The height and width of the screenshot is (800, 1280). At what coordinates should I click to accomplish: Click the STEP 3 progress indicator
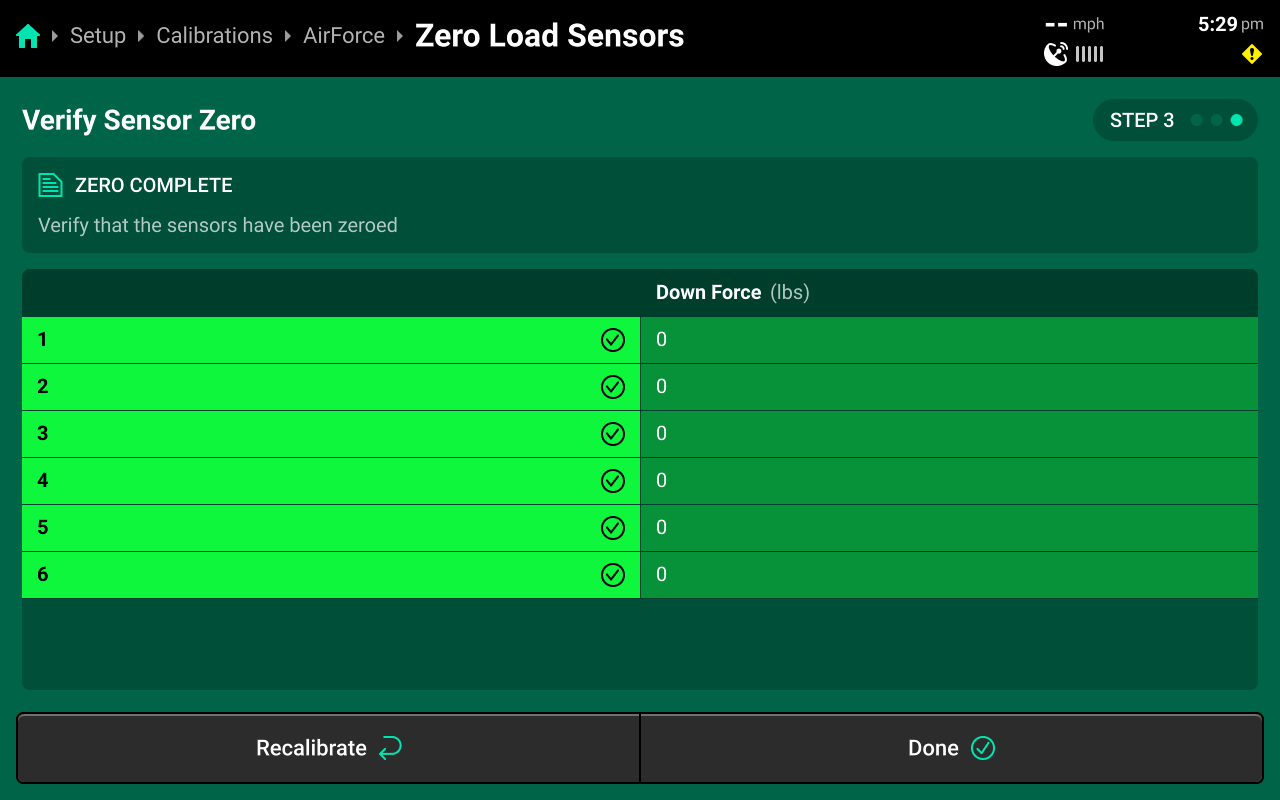1175,120
